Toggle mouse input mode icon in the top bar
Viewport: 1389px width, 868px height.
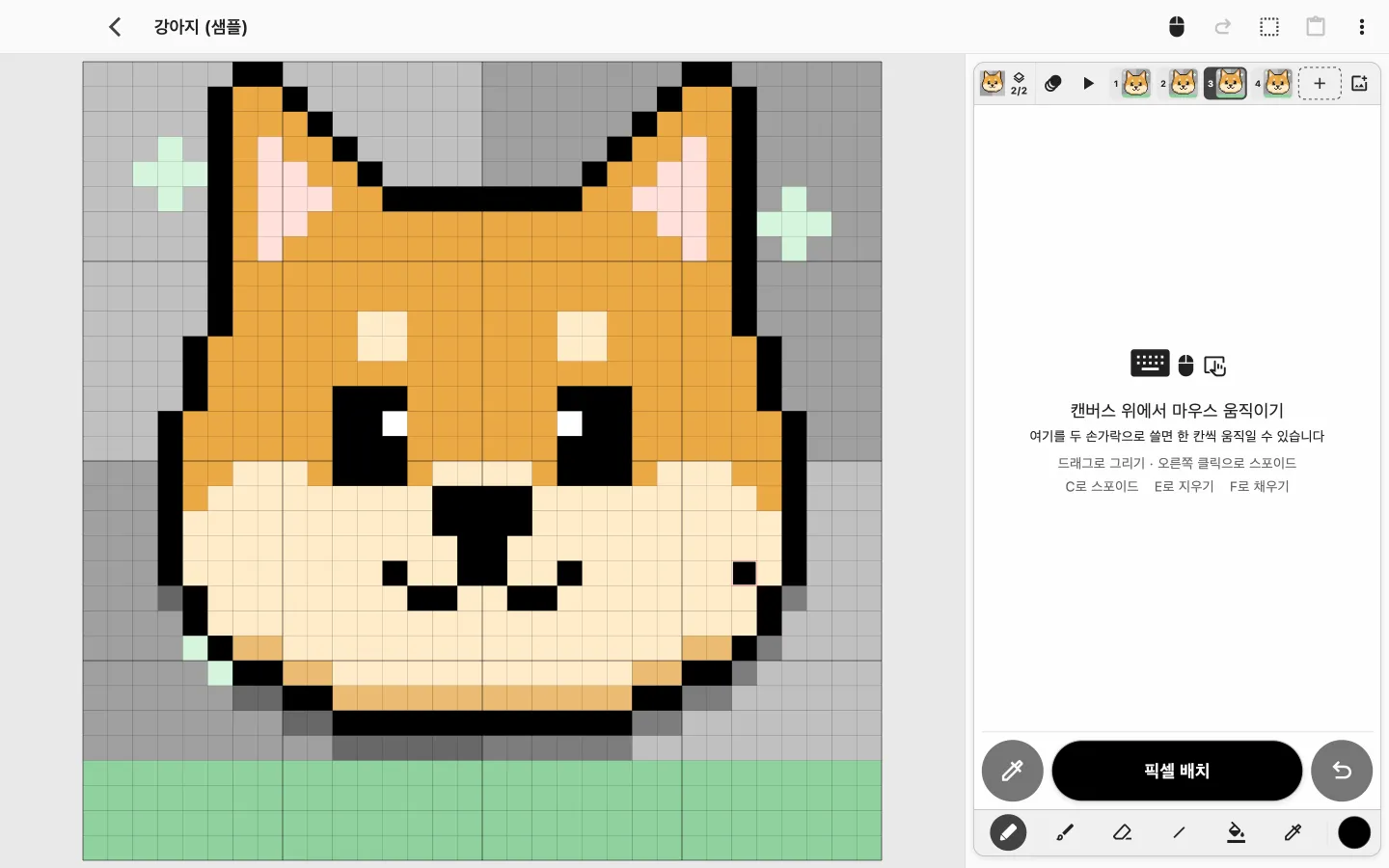click(x=1177, y=27)
